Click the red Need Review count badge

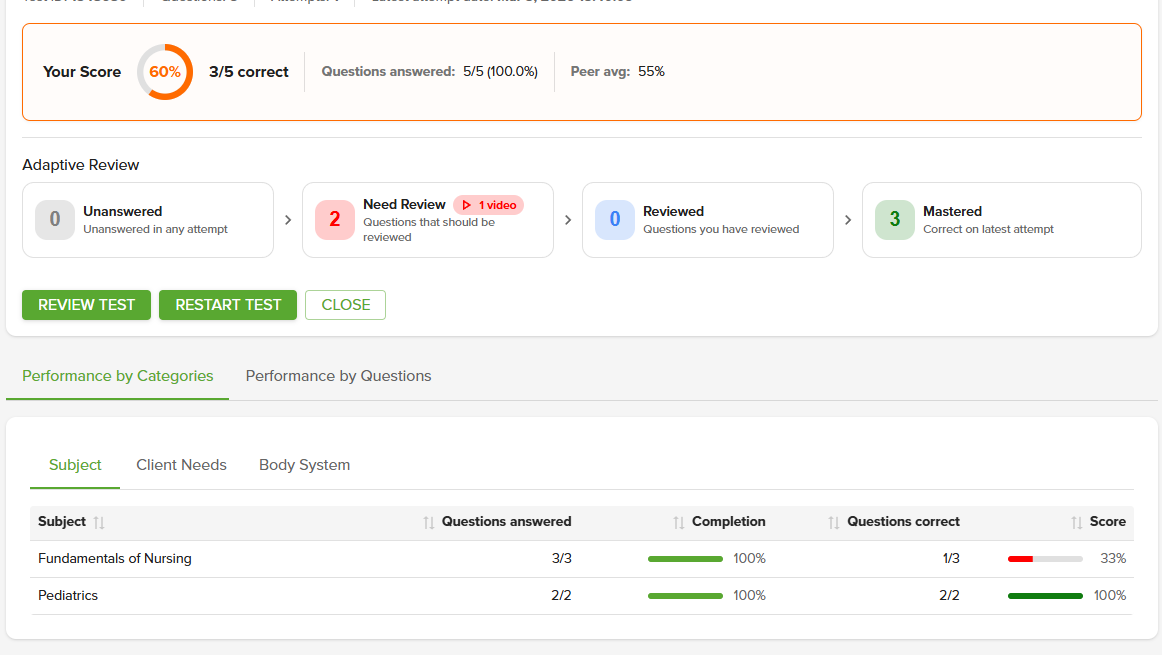pyautogui.click(x=334, y=219)
